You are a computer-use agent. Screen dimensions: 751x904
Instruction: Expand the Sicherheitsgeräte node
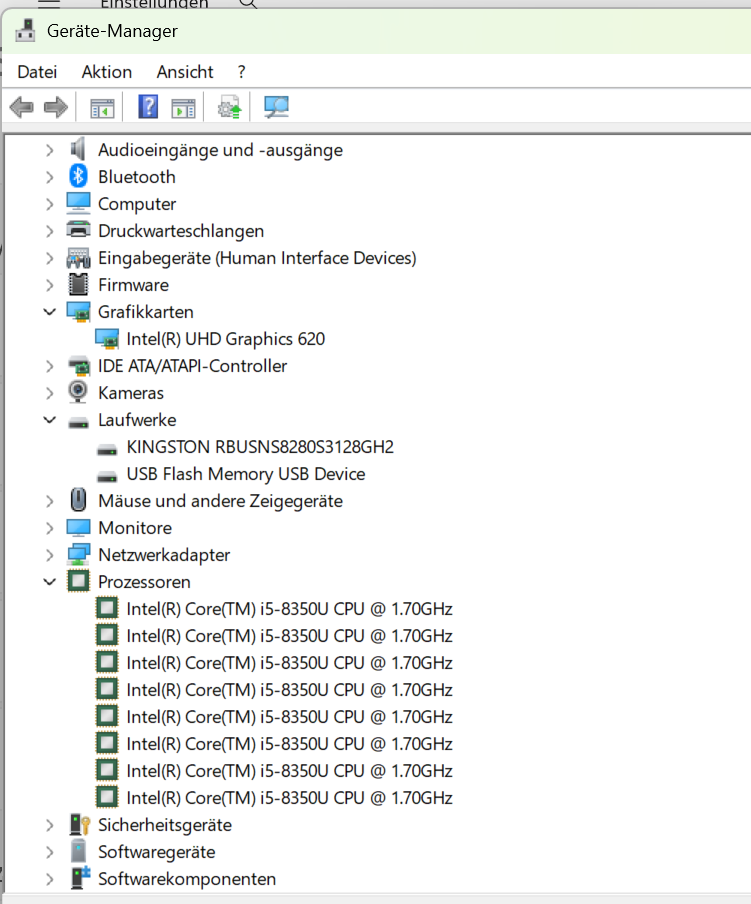pos(50,825)
